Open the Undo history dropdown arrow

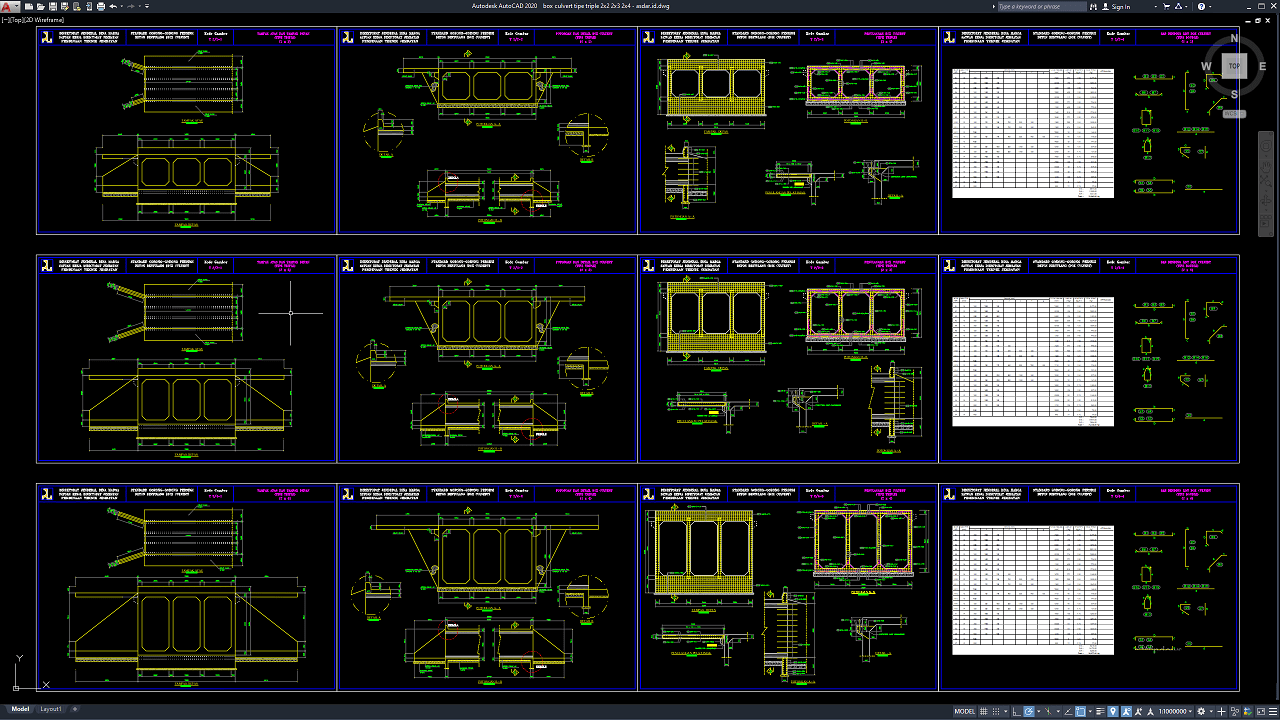(122, 6)
